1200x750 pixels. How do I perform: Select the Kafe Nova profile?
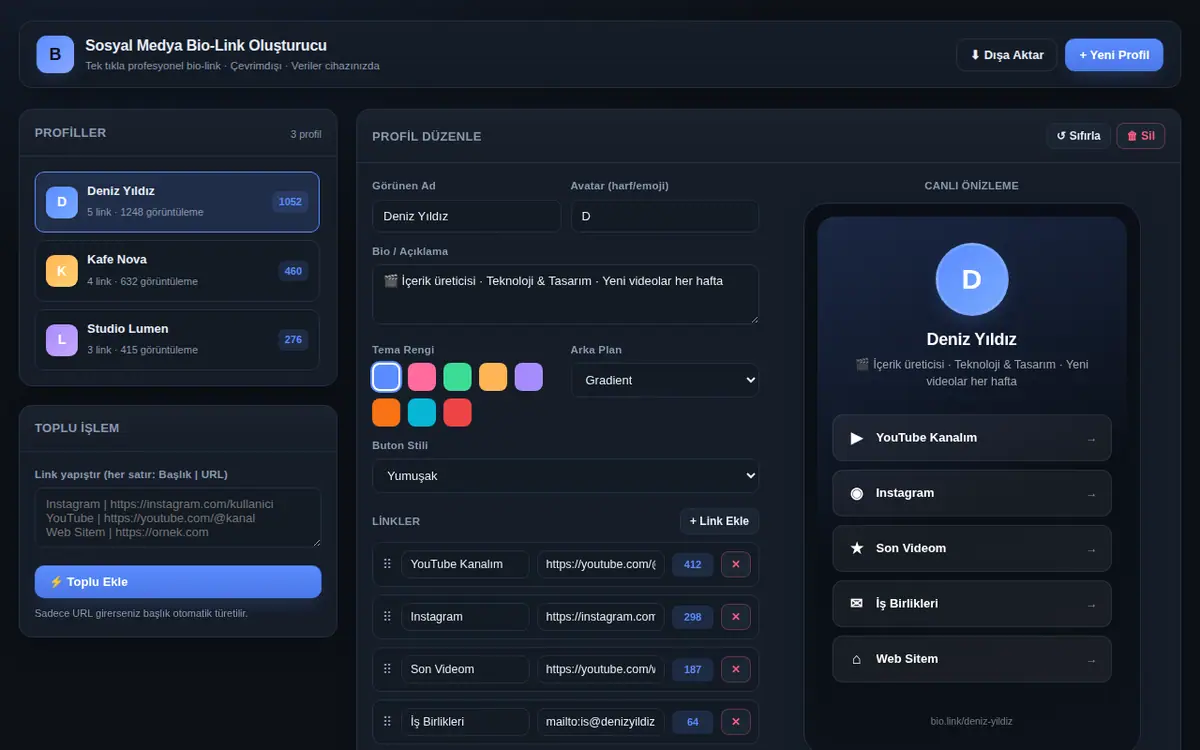point(178,271)
